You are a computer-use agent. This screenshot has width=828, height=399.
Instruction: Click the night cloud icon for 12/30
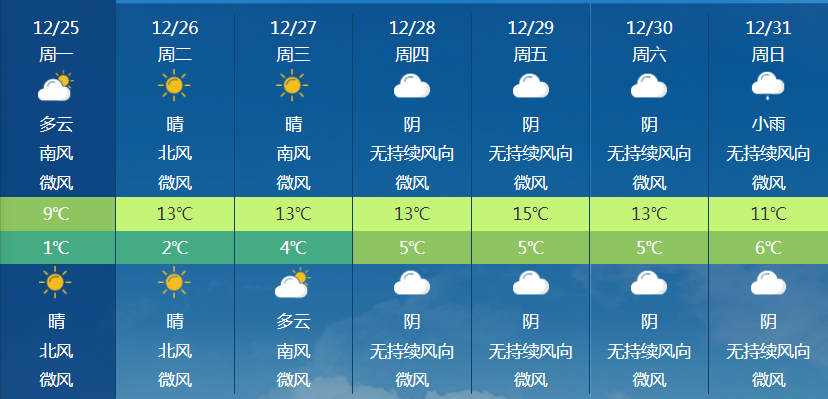(649, 282)
